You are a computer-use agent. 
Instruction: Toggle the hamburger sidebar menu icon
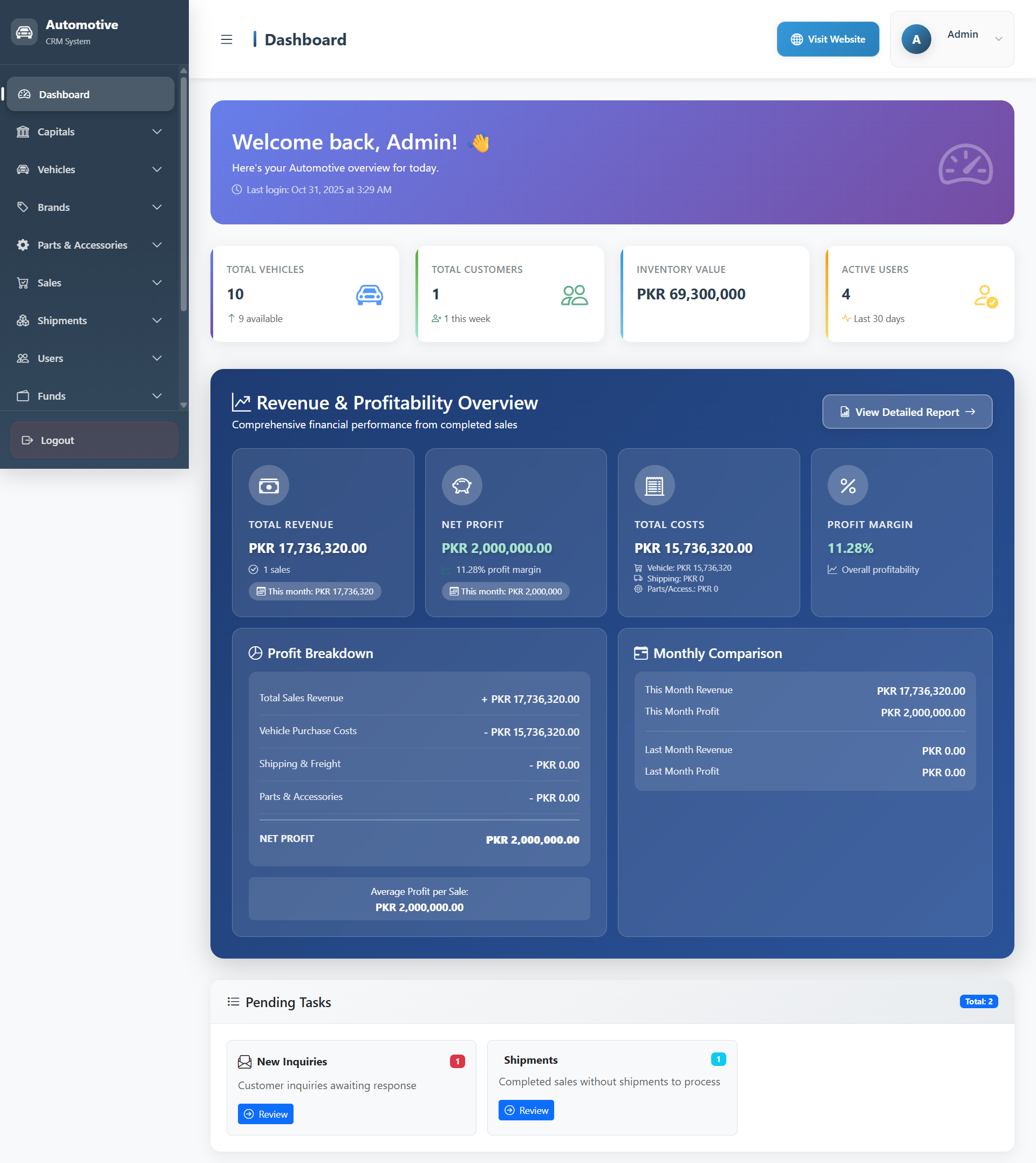227,39
